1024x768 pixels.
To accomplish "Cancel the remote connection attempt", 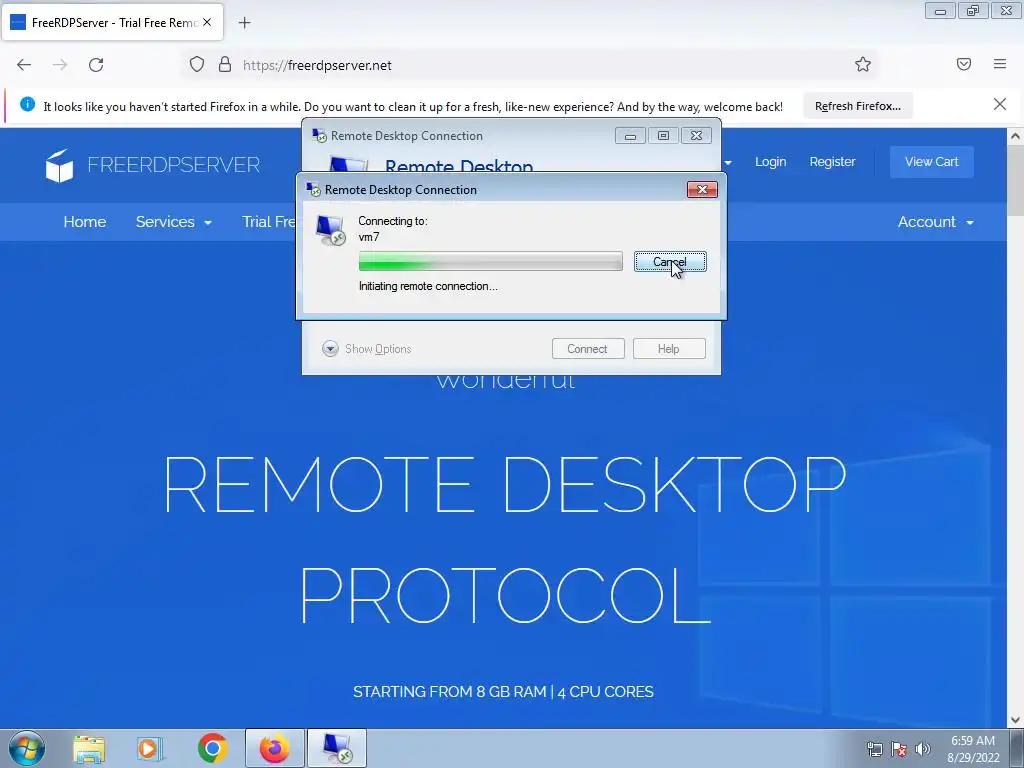I will pyautogui.click(x=670, y=262).
